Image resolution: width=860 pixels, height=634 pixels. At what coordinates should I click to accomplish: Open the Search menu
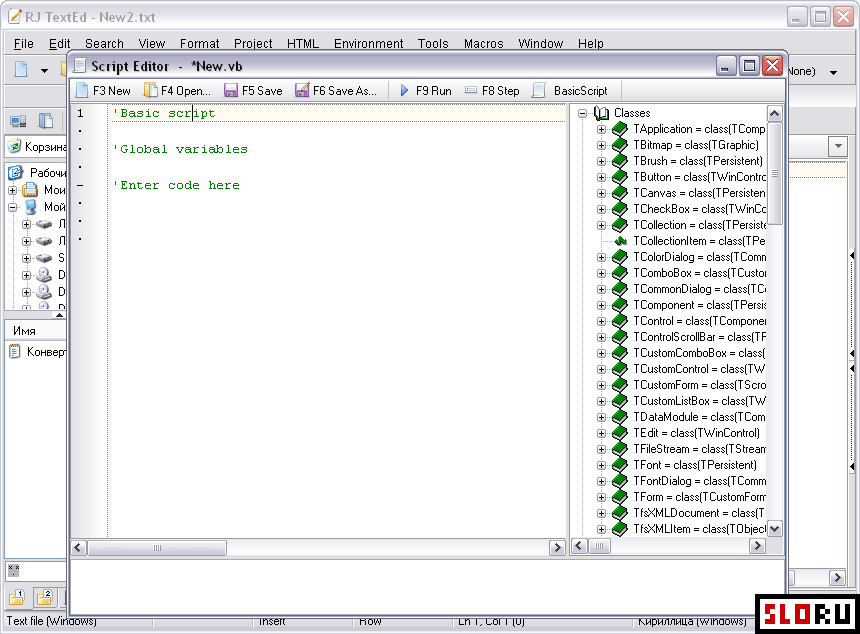(x=104, y=43)
